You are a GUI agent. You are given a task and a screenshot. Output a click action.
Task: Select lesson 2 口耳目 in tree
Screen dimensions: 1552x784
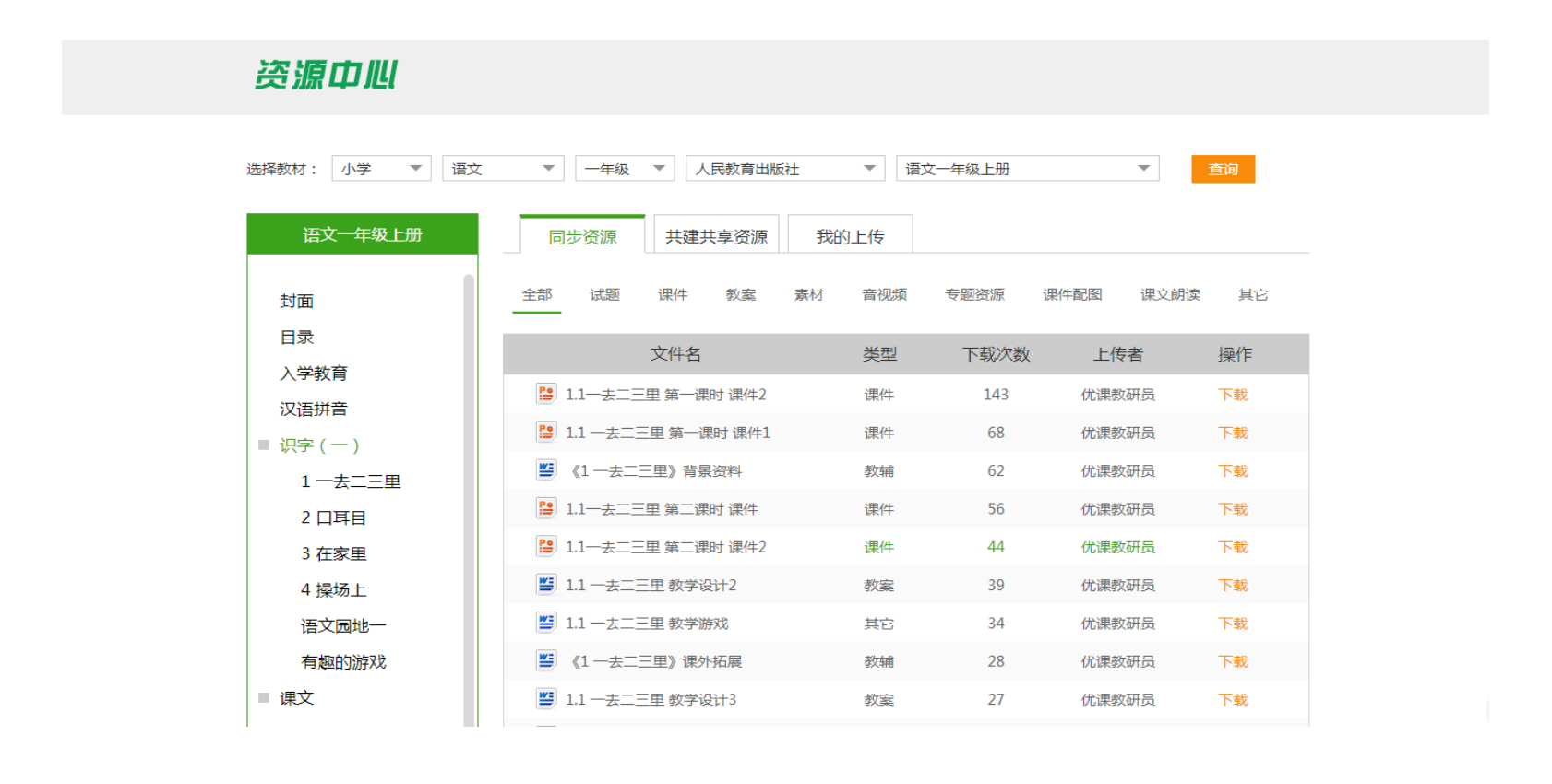pos(333,517)
